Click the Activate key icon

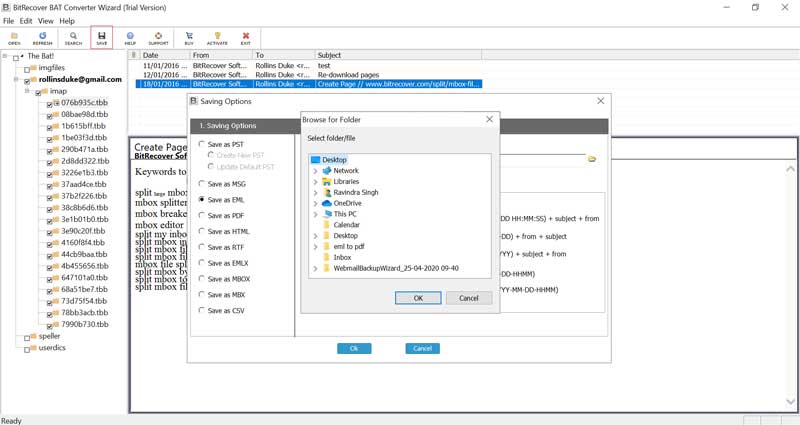pyautogui.click(x=217, y=38)
